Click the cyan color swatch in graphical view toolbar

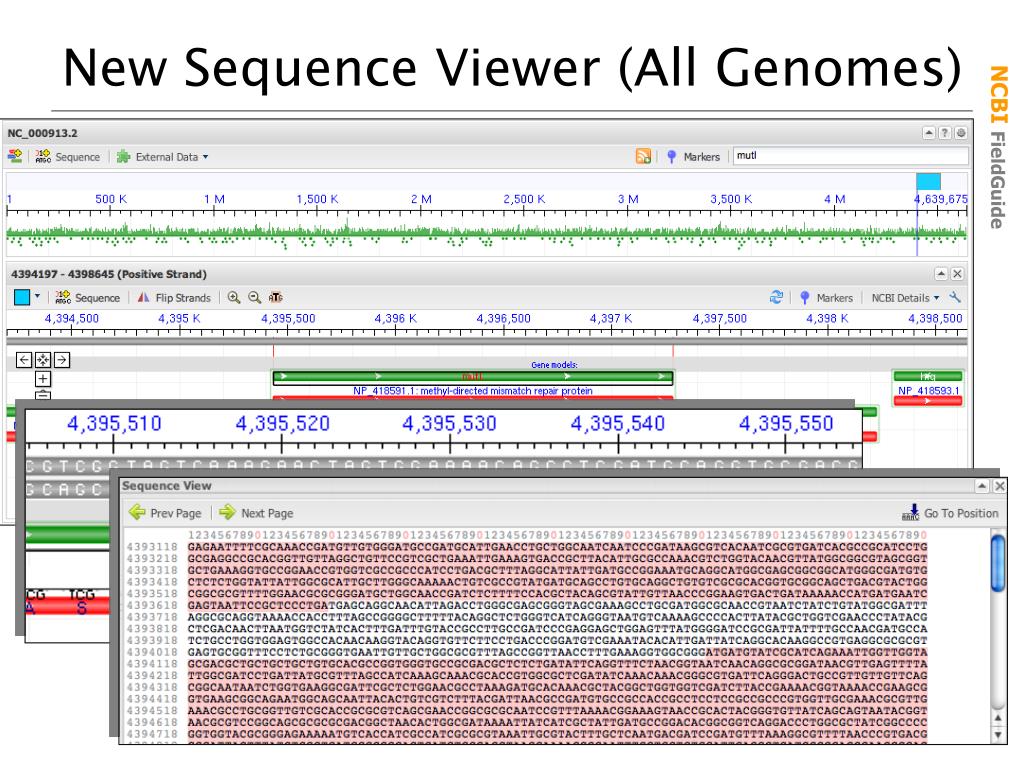tap(22, 298)
